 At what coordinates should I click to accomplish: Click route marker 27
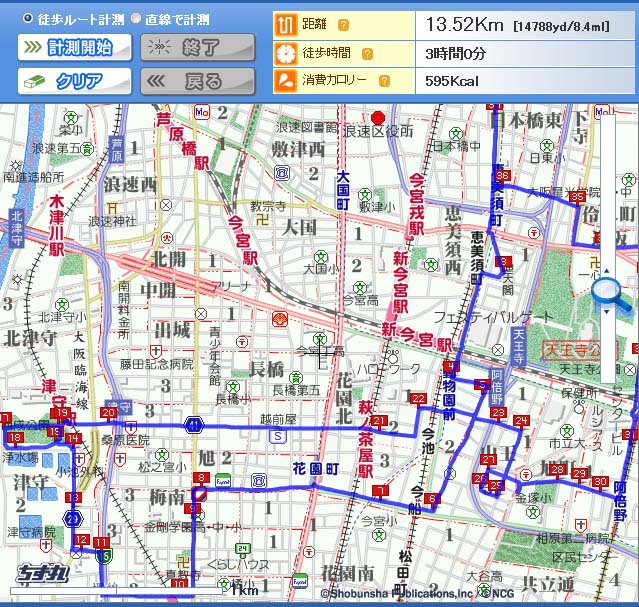(488, 459)
